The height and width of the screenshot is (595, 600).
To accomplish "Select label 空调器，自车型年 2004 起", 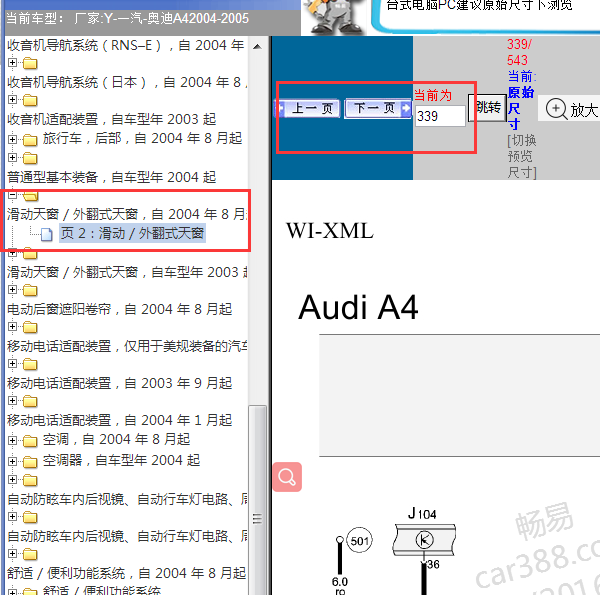I will [121, 460].
